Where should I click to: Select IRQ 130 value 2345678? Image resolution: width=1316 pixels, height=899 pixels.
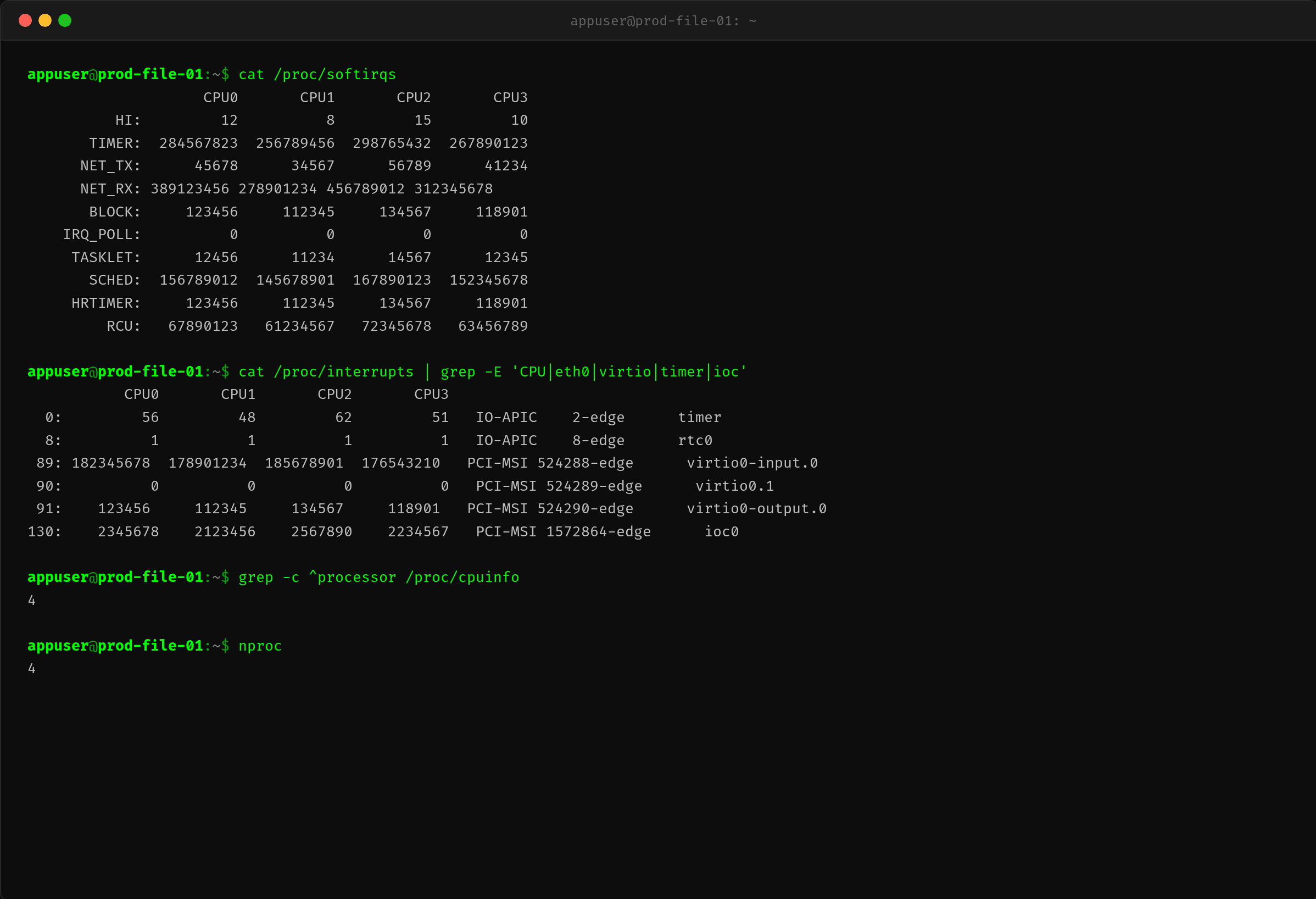pos(128,531)
